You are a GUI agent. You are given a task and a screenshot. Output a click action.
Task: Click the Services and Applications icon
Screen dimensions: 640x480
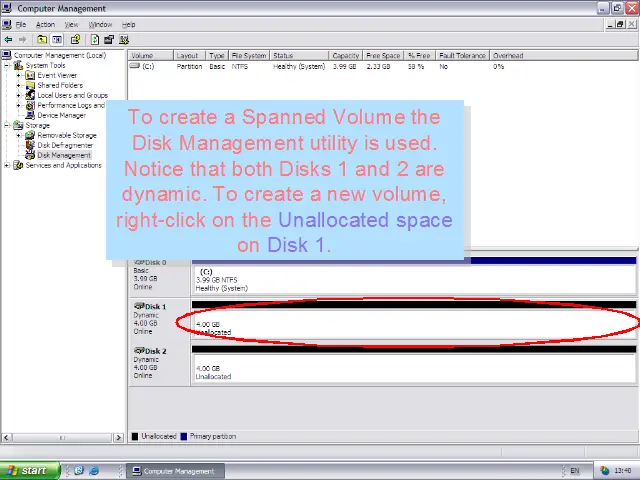(x=18, y=165)
